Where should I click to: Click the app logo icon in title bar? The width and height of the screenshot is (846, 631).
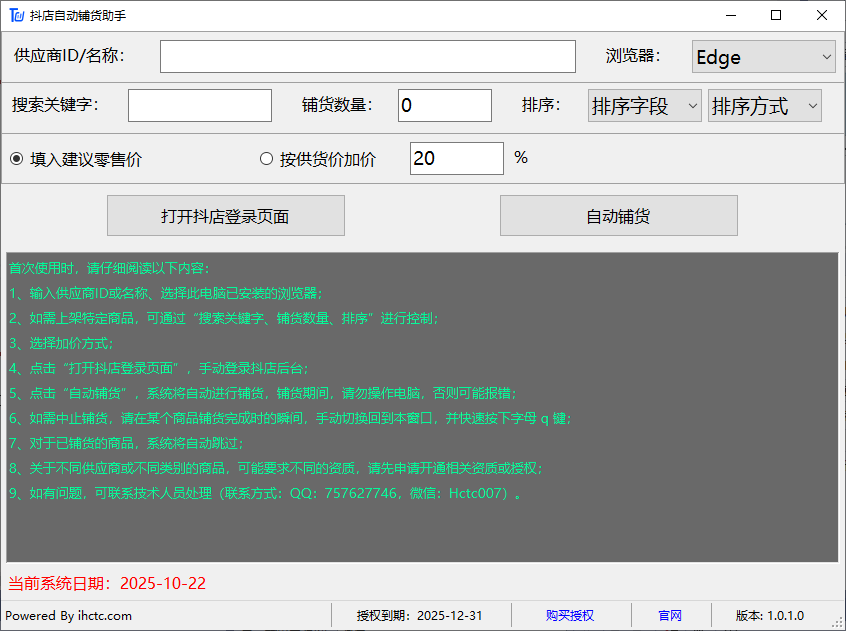pyautogui.click(x=15, y=15)
